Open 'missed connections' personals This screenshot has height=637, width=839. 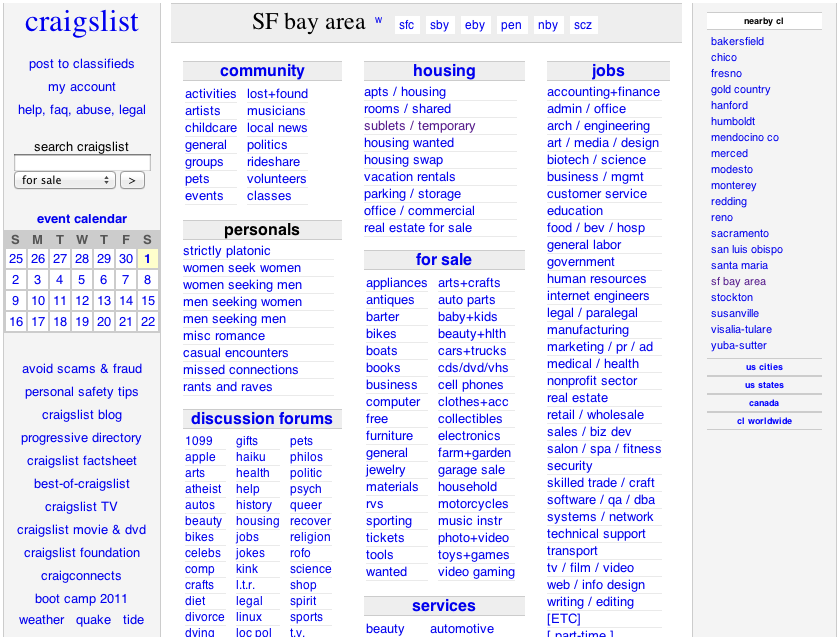pyautogui.click(x=240, y=369)
